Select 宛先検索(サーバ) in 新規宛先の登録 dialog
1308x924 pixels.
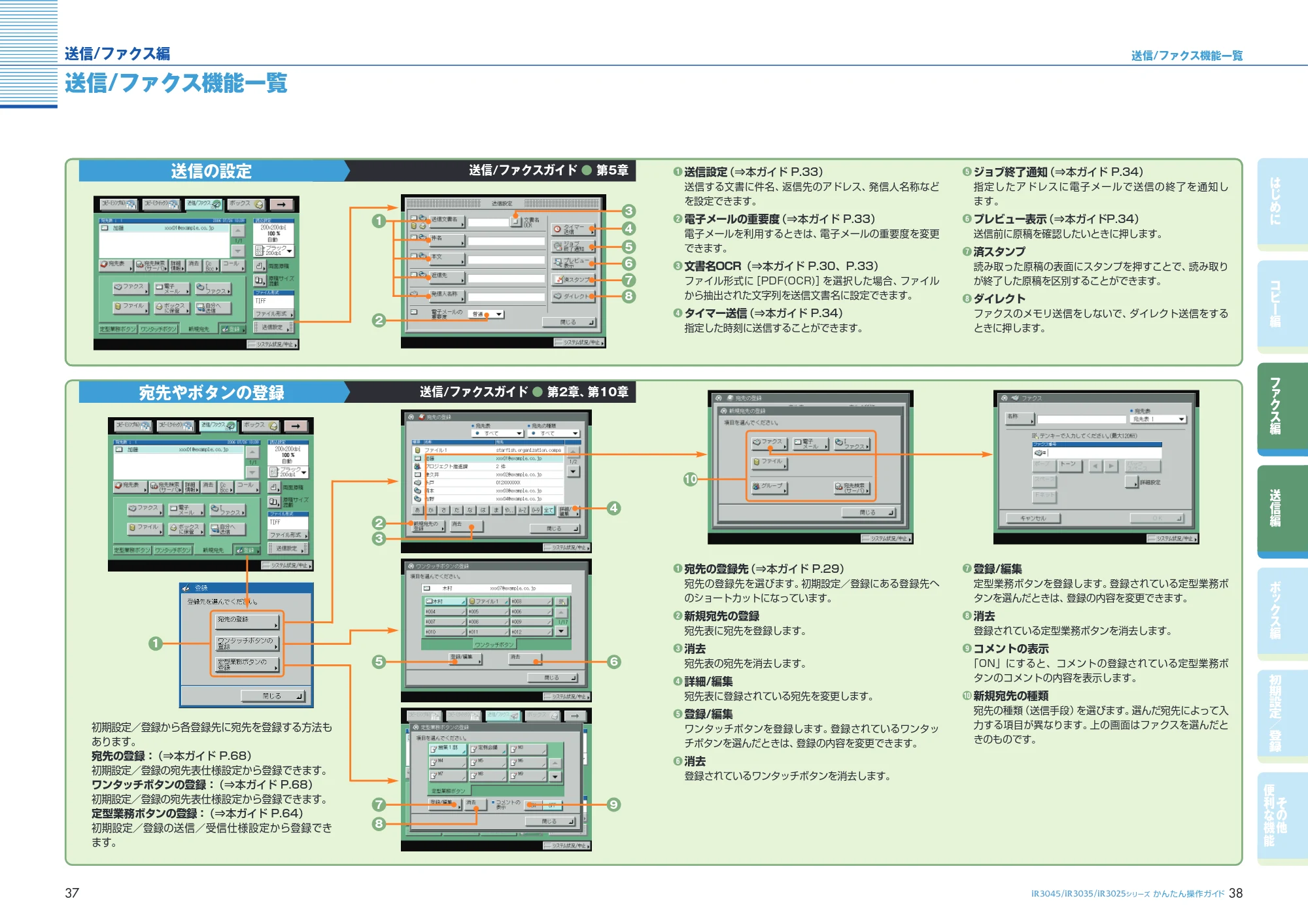point(852,487)
